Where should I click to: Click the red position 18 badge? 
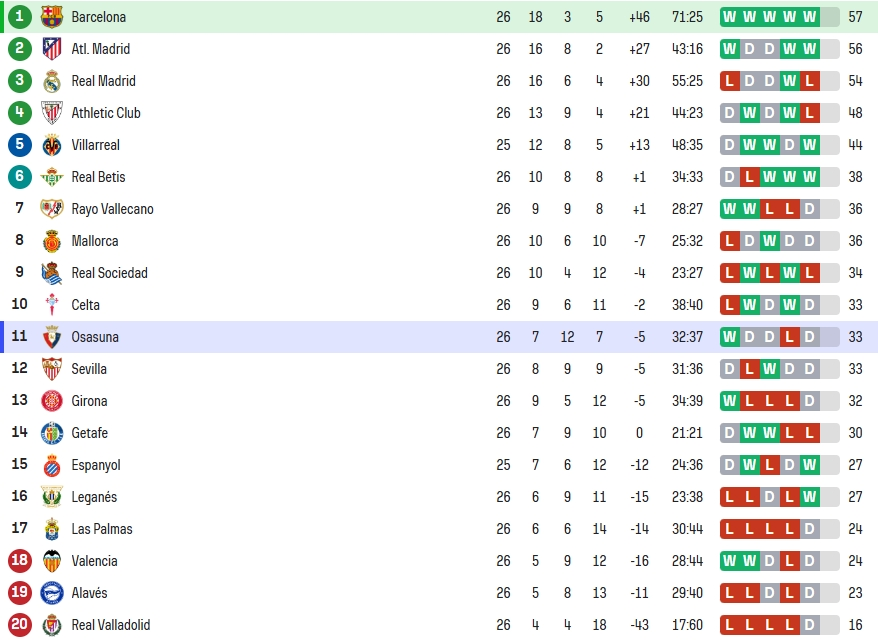pos(20,560)
